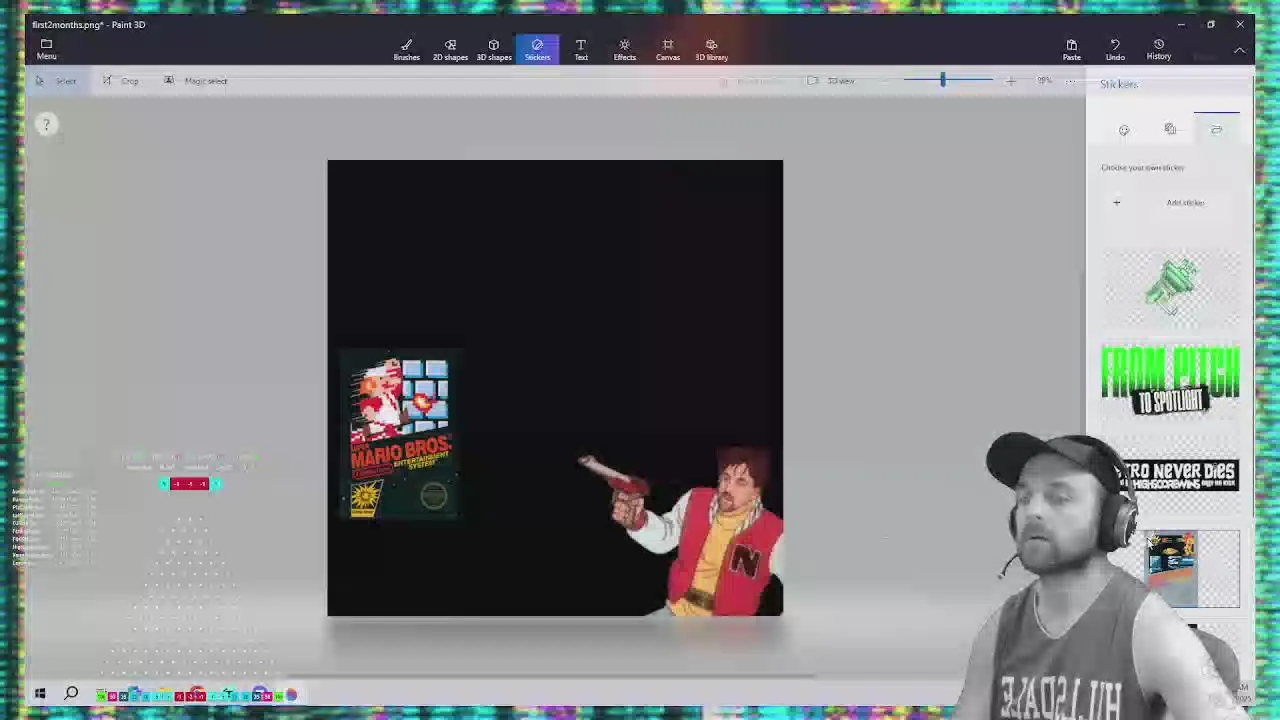Open Windows taskbar search

pyautogui.click(x=71, y=693)
